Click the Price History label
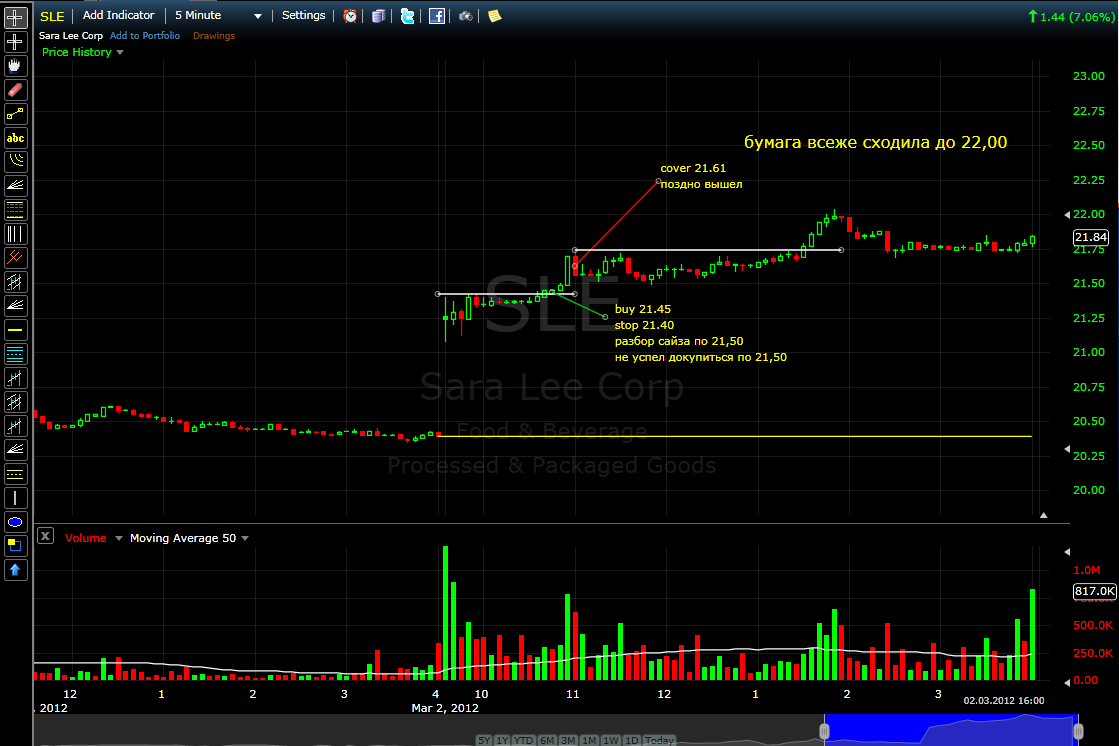Screen dimensions: 1119x746 click(x=76, y=52)
